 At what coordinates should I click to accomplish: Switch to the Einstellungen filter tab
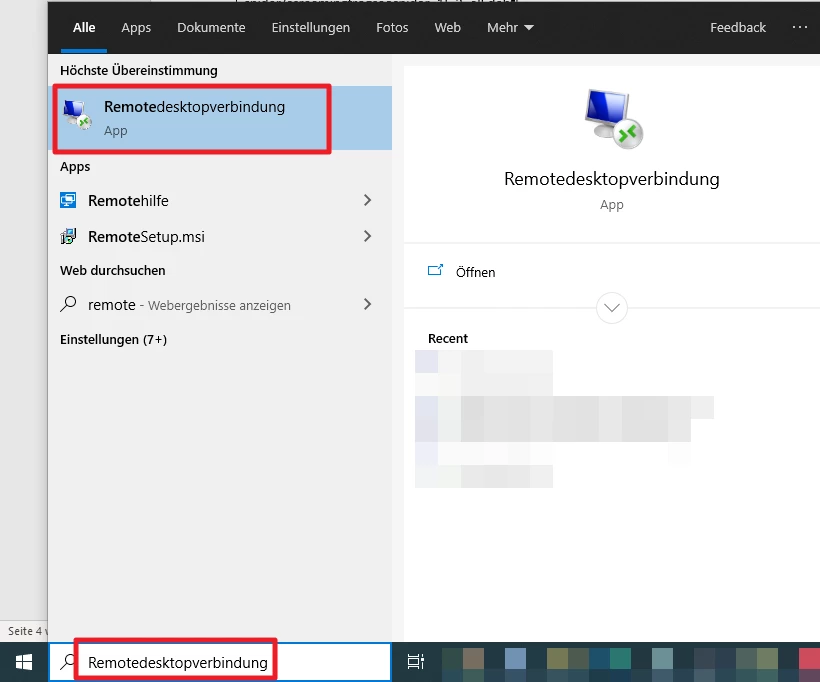click(x=311, y=28)
